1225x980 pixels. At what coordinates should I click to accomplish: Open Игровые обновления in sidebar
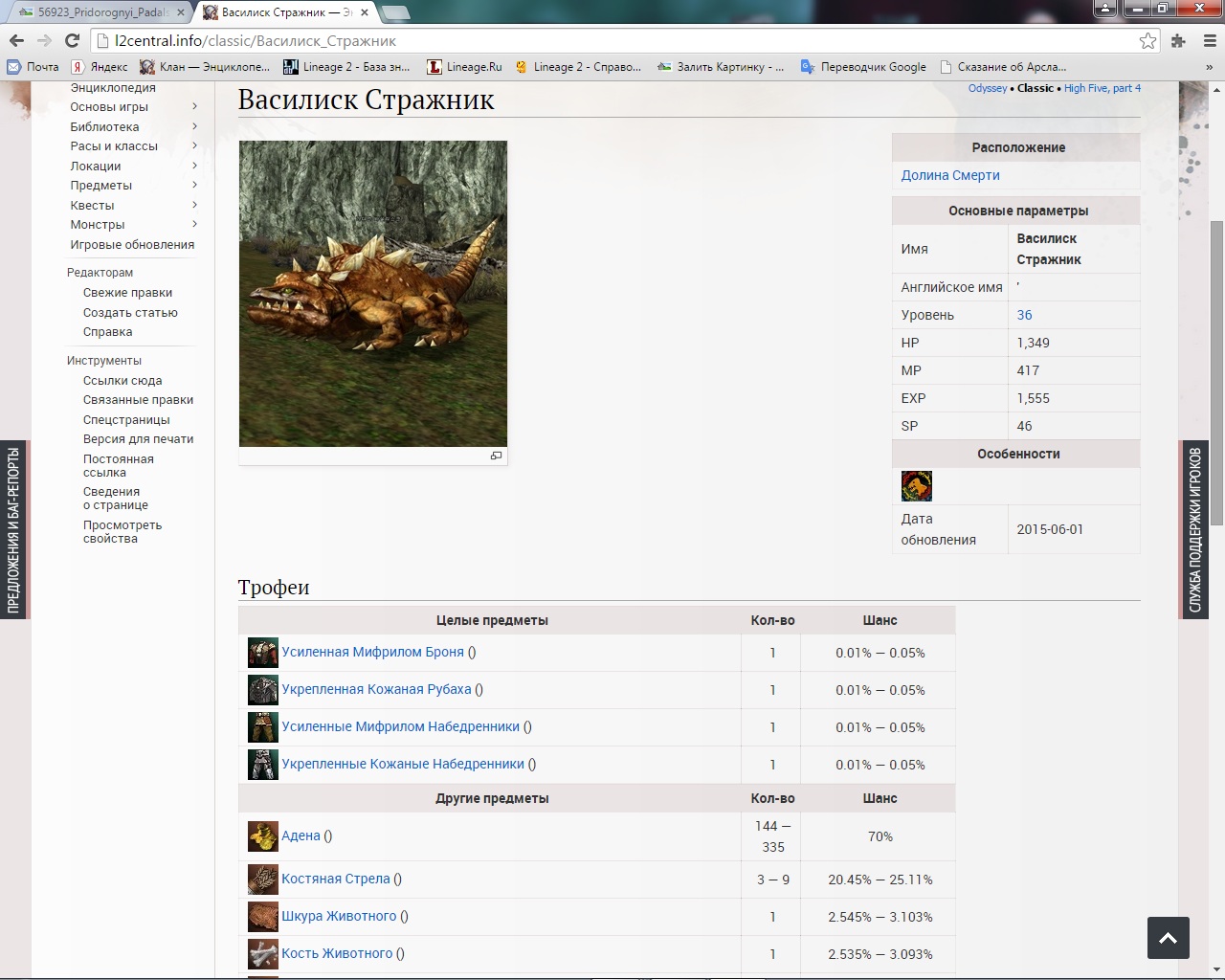(132, 244)
